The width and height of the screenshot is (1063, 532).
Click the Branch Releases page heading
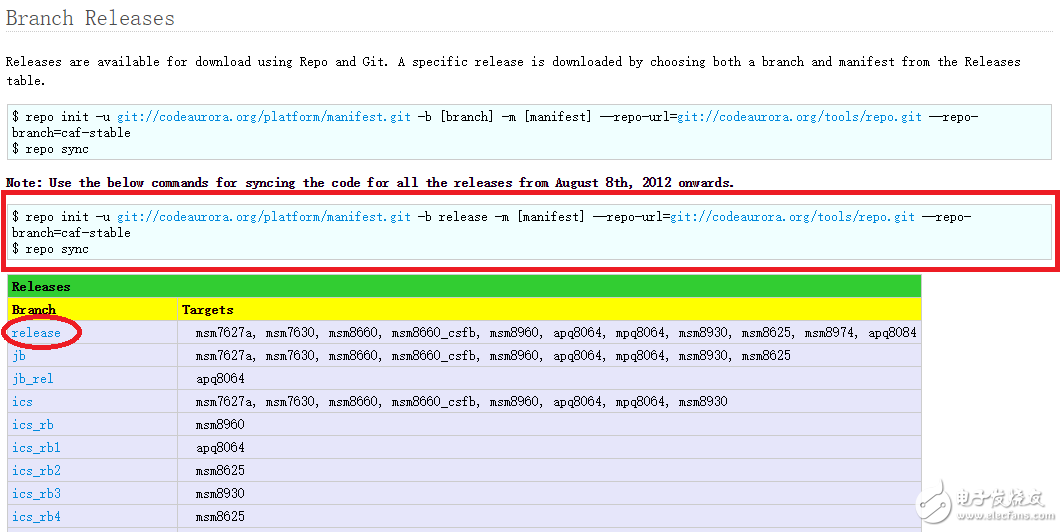(90, 18)
